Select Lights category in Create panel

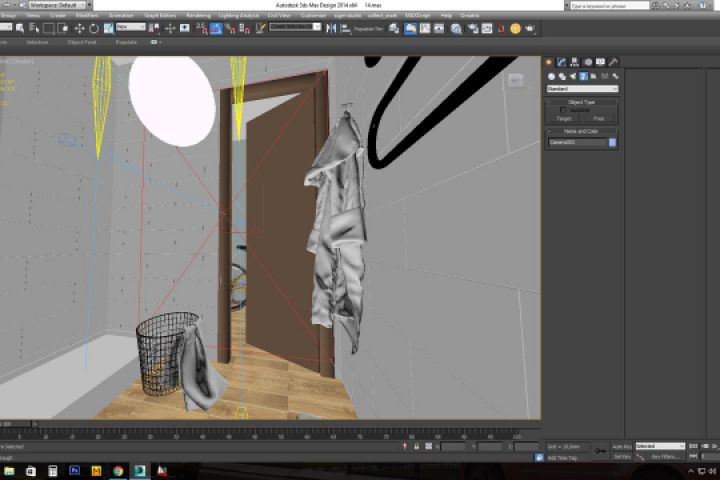pyautogui.click(x=573, y=76)
